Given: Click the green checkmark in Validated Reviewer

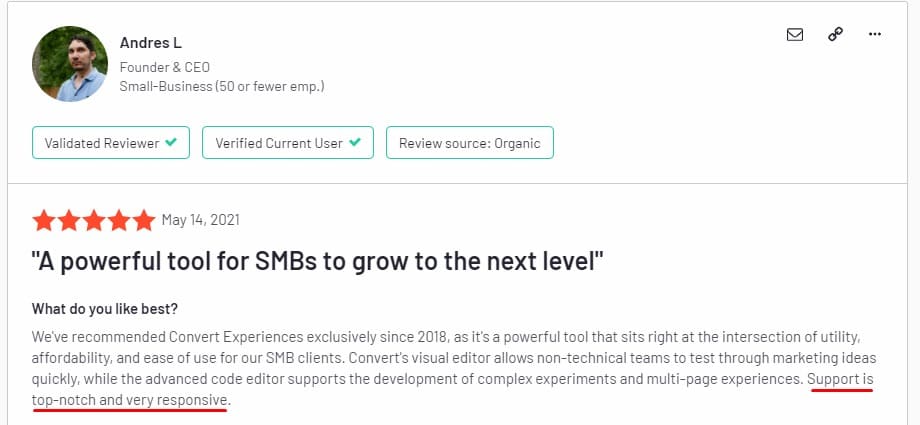Looking at the screenshot, I should [171, 143].
